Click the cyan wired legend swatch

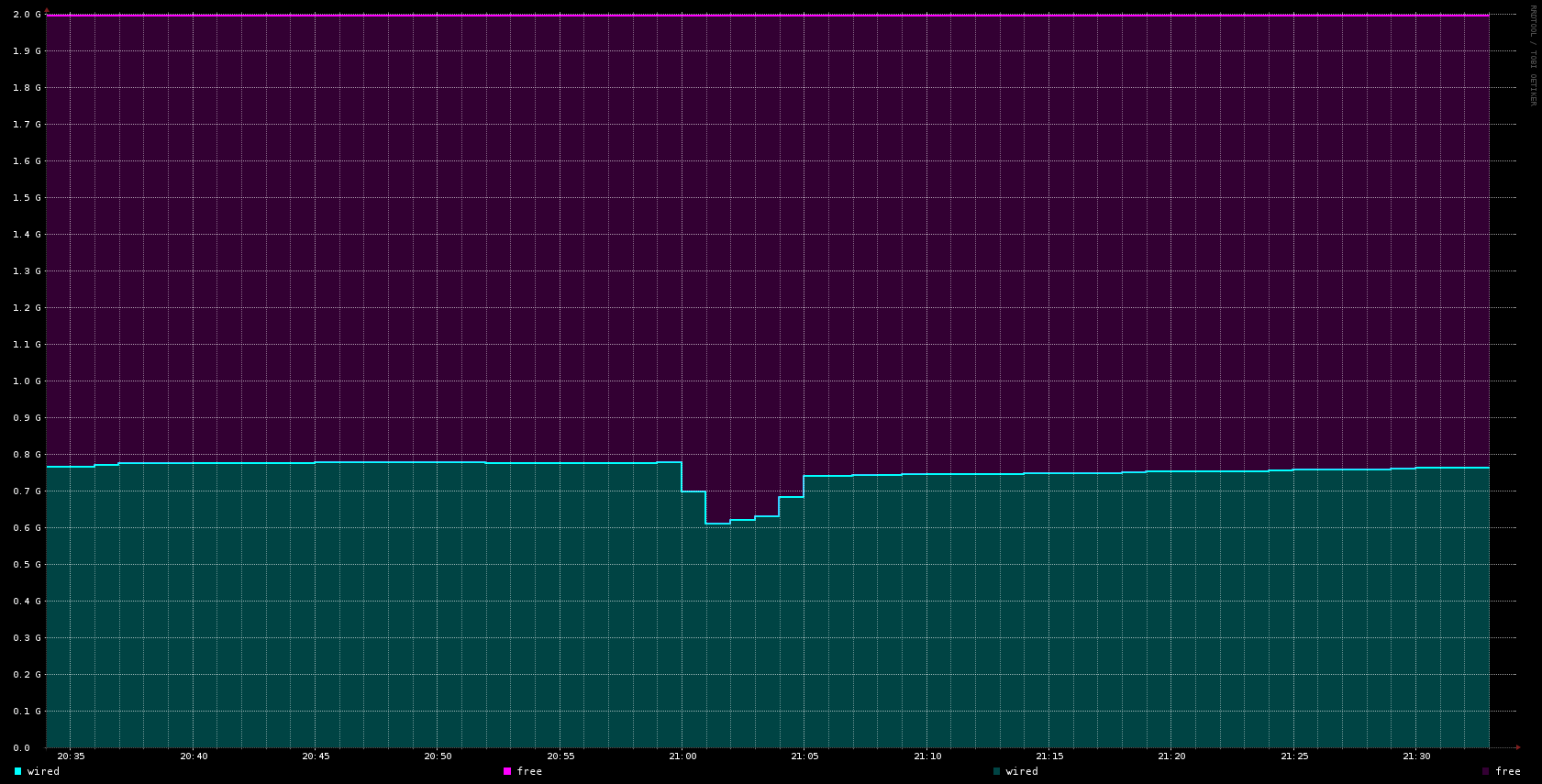[17, 771]
